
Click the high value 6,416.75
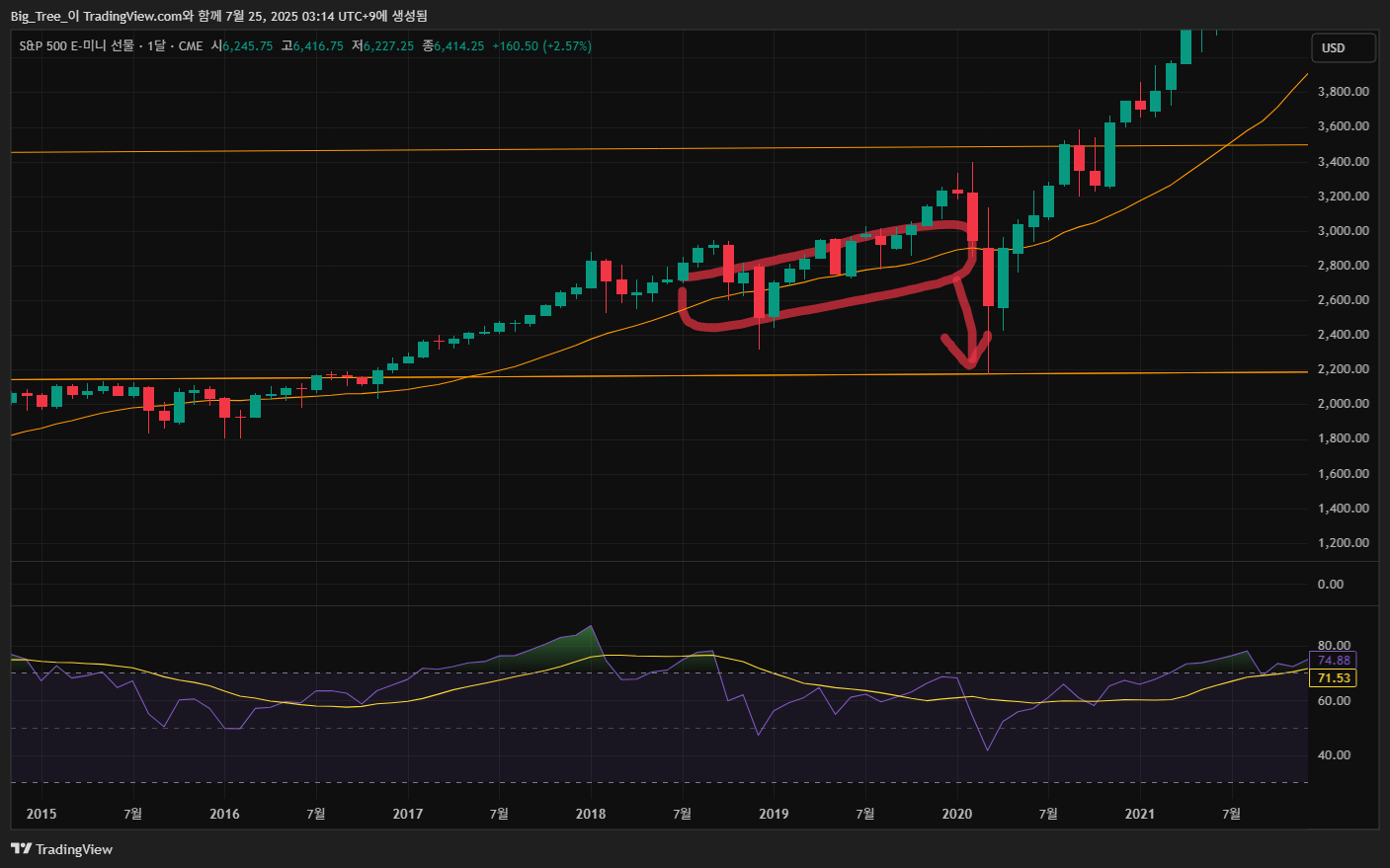click(x=318, y=46)
